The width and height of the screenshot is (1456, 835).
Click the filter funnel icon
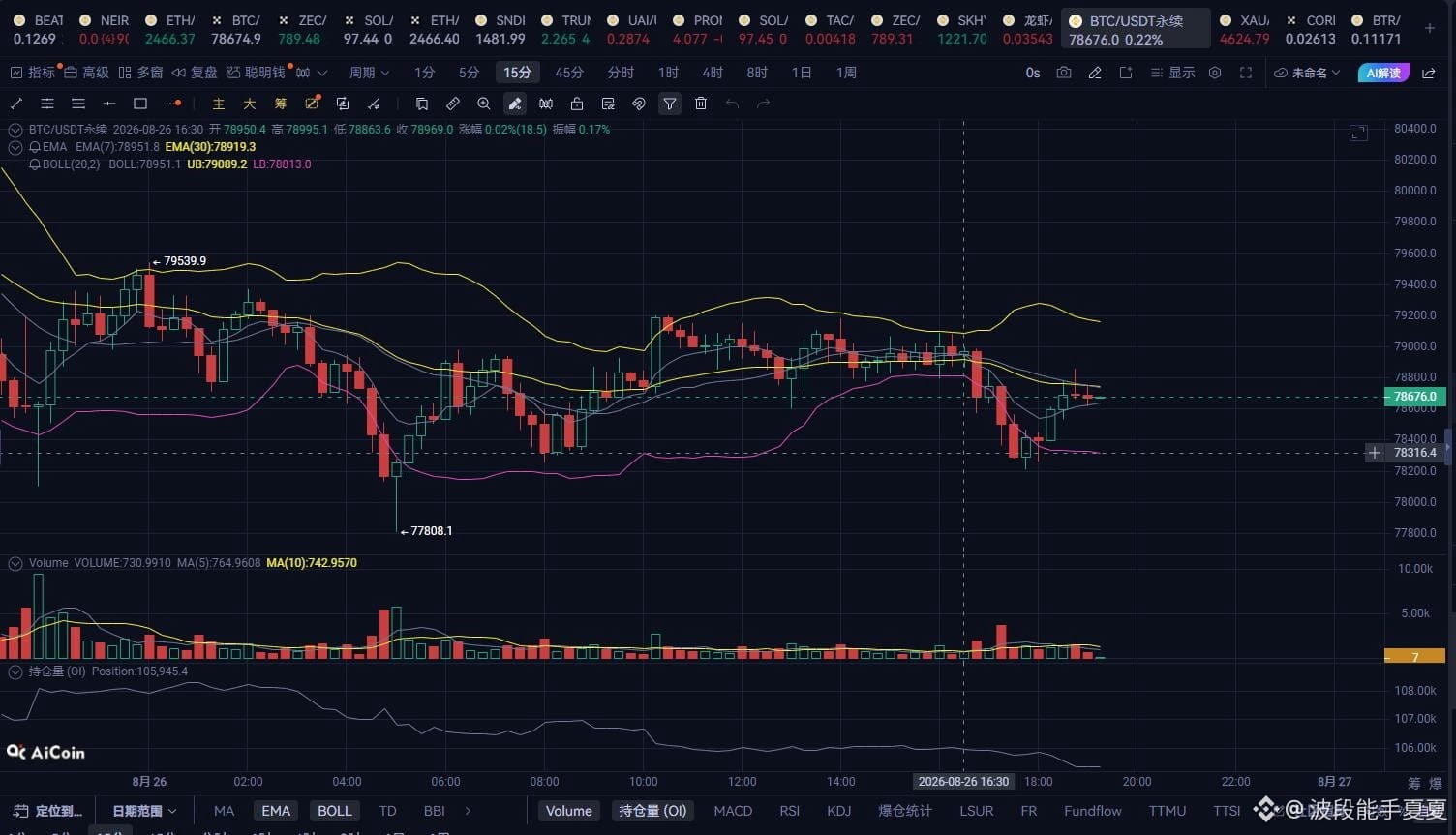coord(670,104)
